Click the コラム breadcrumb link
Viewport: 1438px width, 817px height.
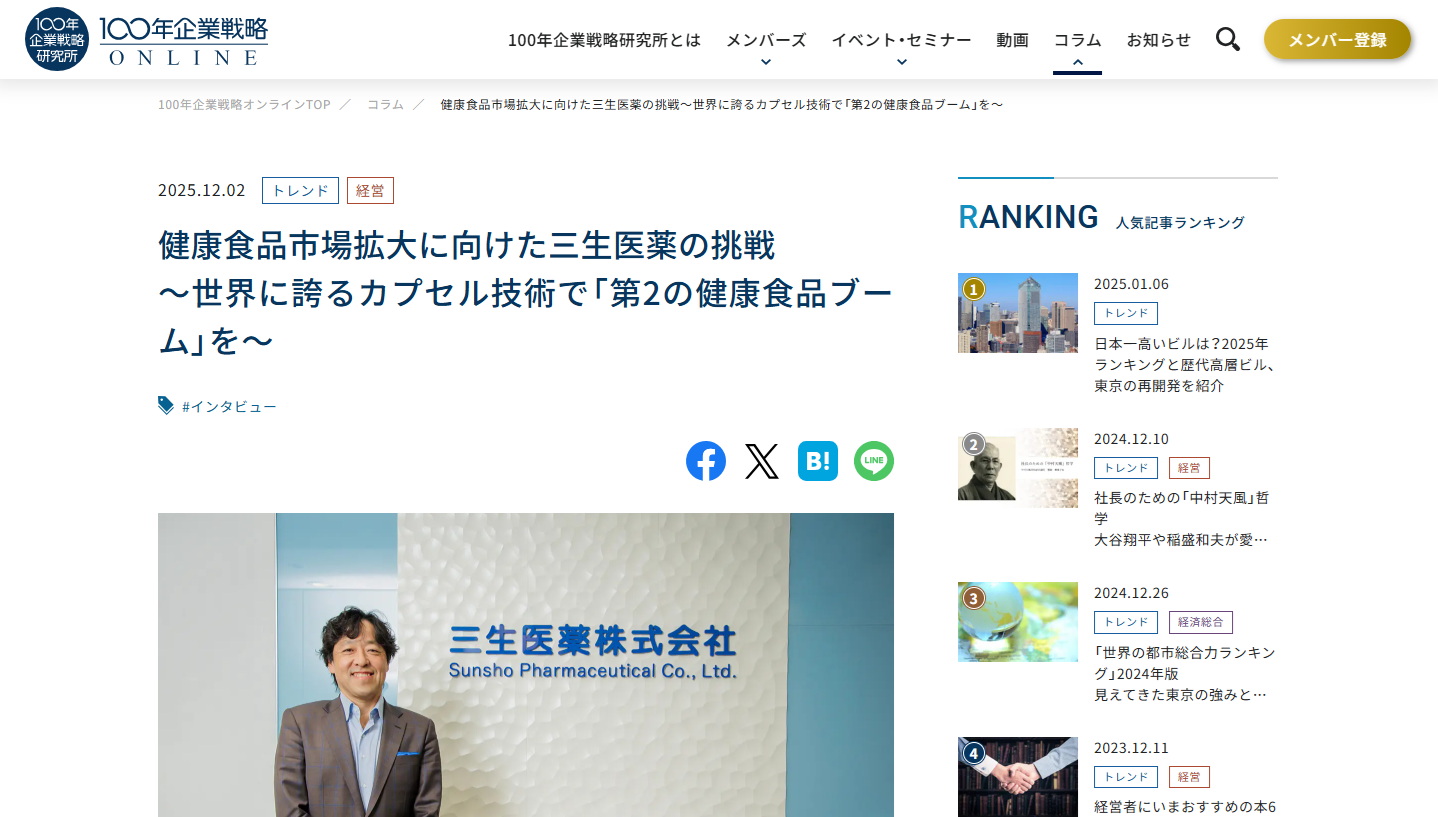(x=385, y=105)
